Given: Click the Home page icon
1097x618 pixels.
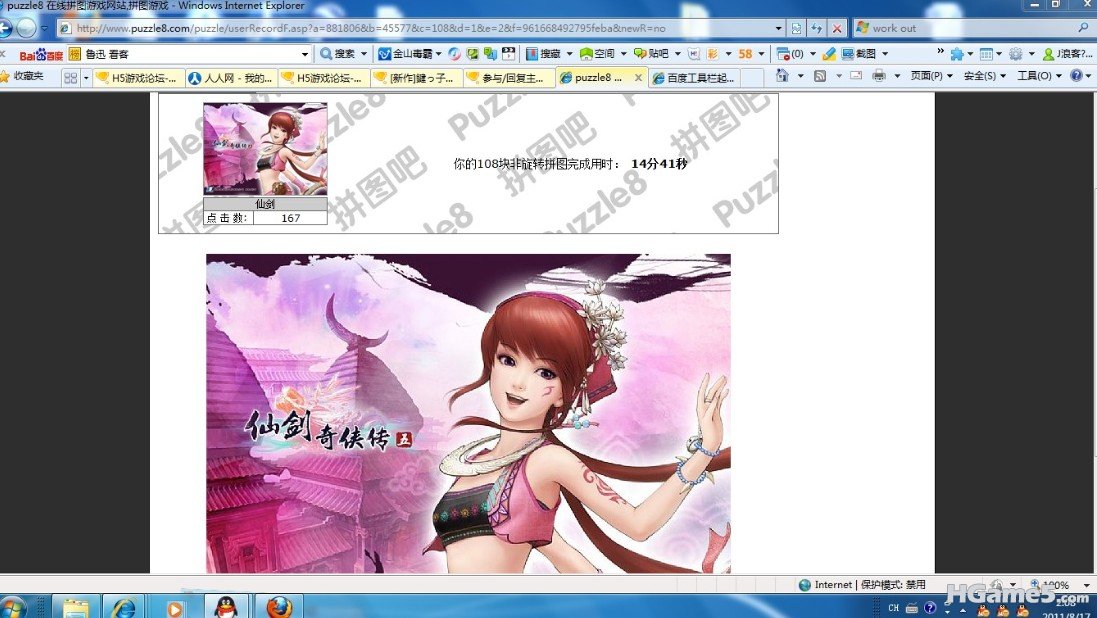Looking at the screenshot, I should [x=781, y=76].
